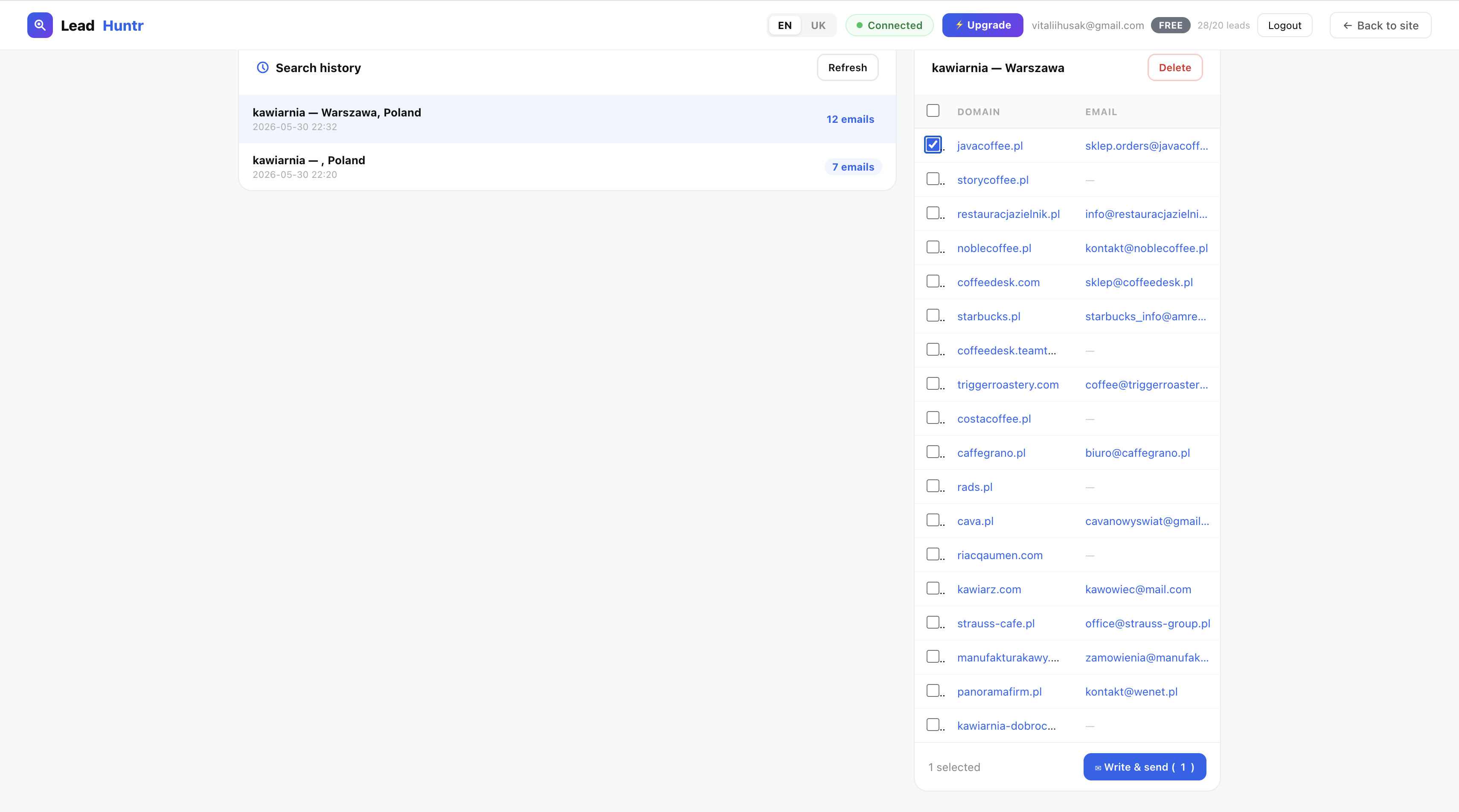Refresh the search history
Viewport: 1459px width, 812px height.
(847, 67)
